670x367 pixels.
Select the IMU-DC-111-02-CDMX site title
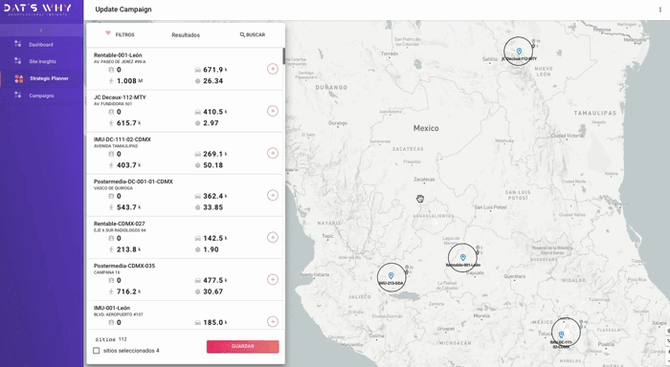point(122,139)
